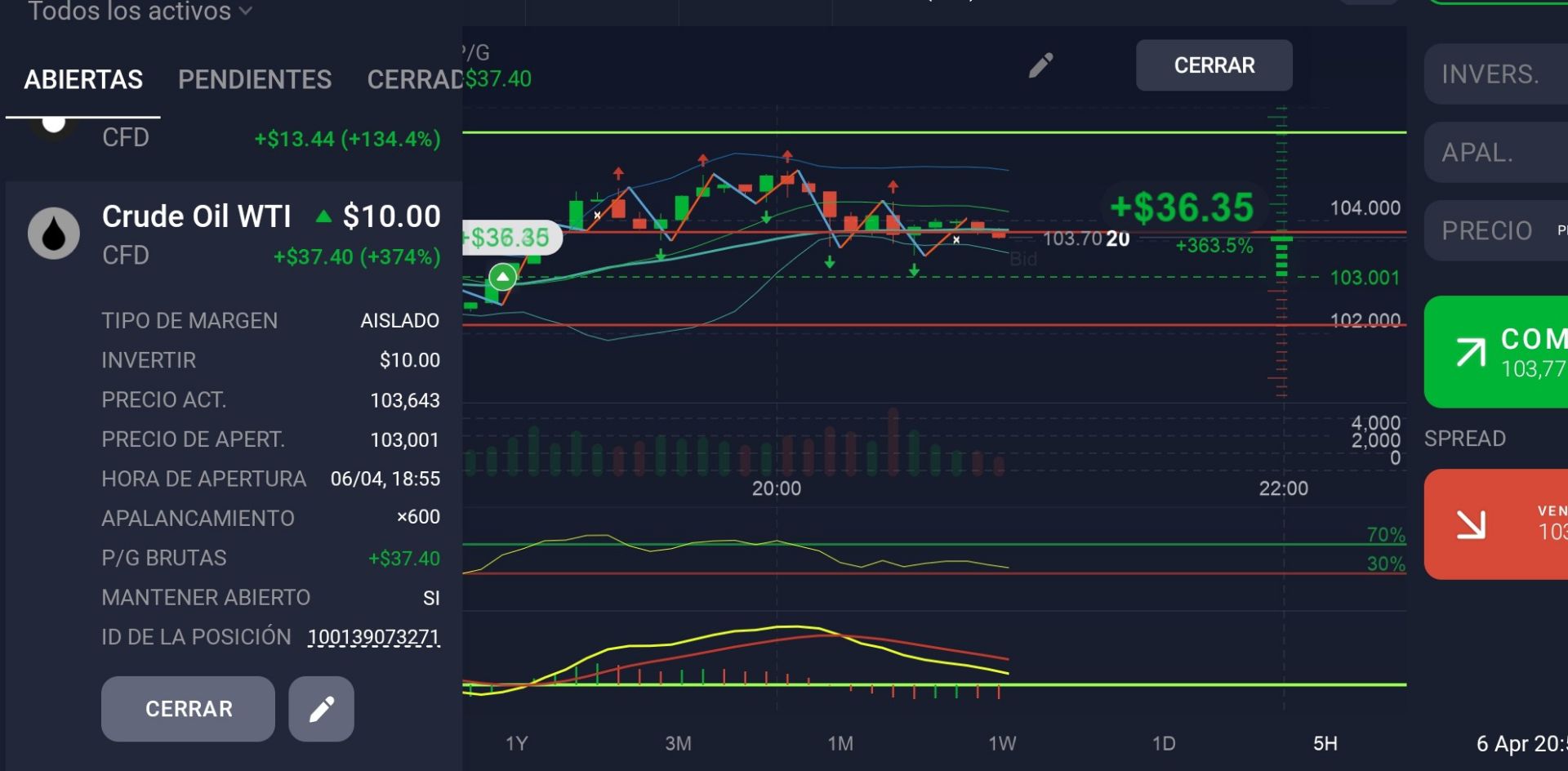Select the 1Y chart time range
This screenshot has width=1568, height=771.
(x=516, y=743)
